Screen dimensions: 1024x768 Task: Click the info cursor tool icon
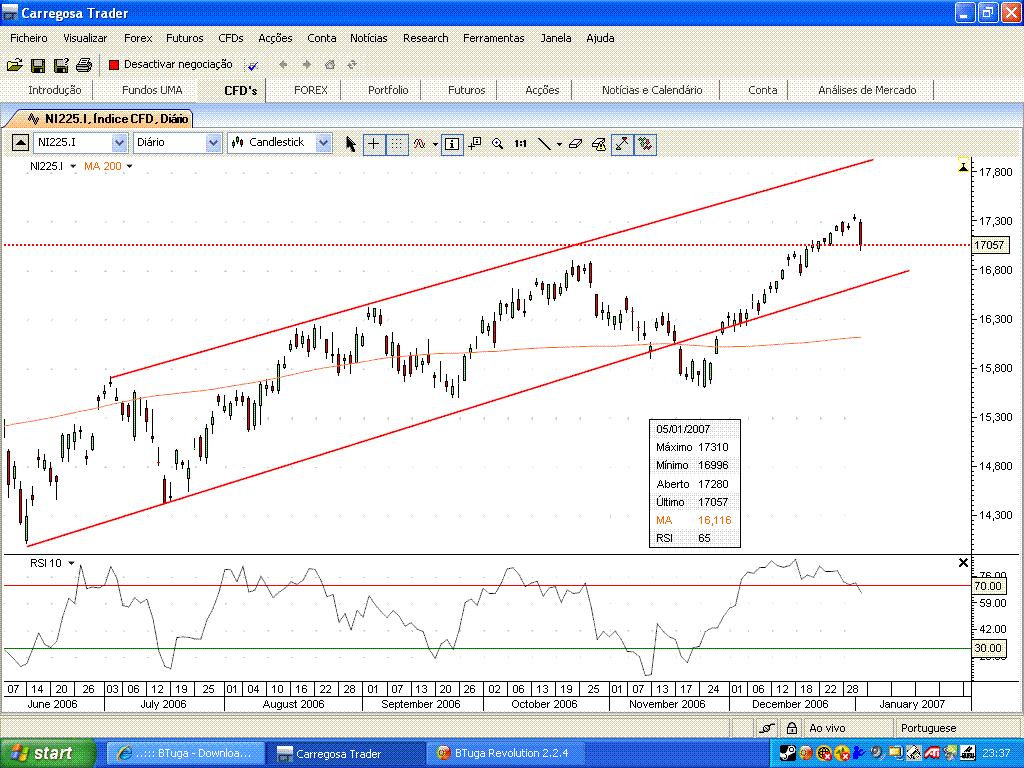click(x=451, y=143)
